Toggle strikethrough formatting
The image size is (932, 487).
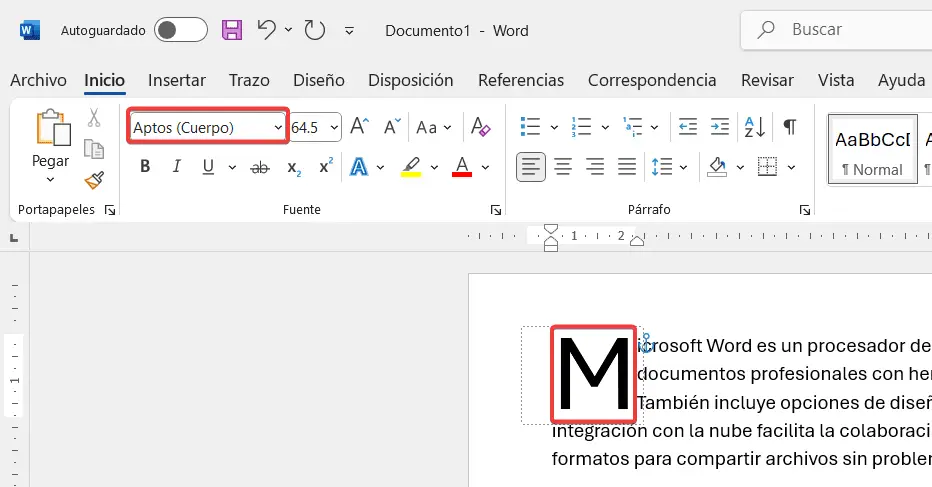coord(260,168)
